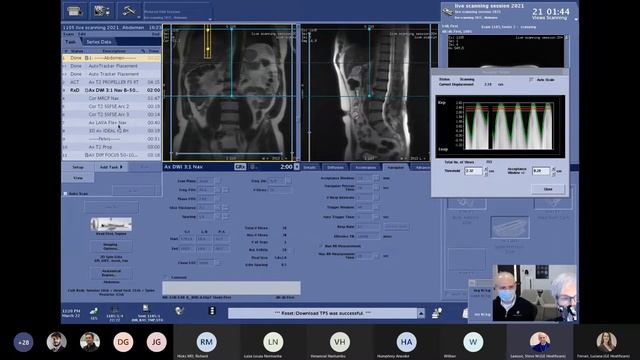Open the Add Task menu button

[111, 167]
